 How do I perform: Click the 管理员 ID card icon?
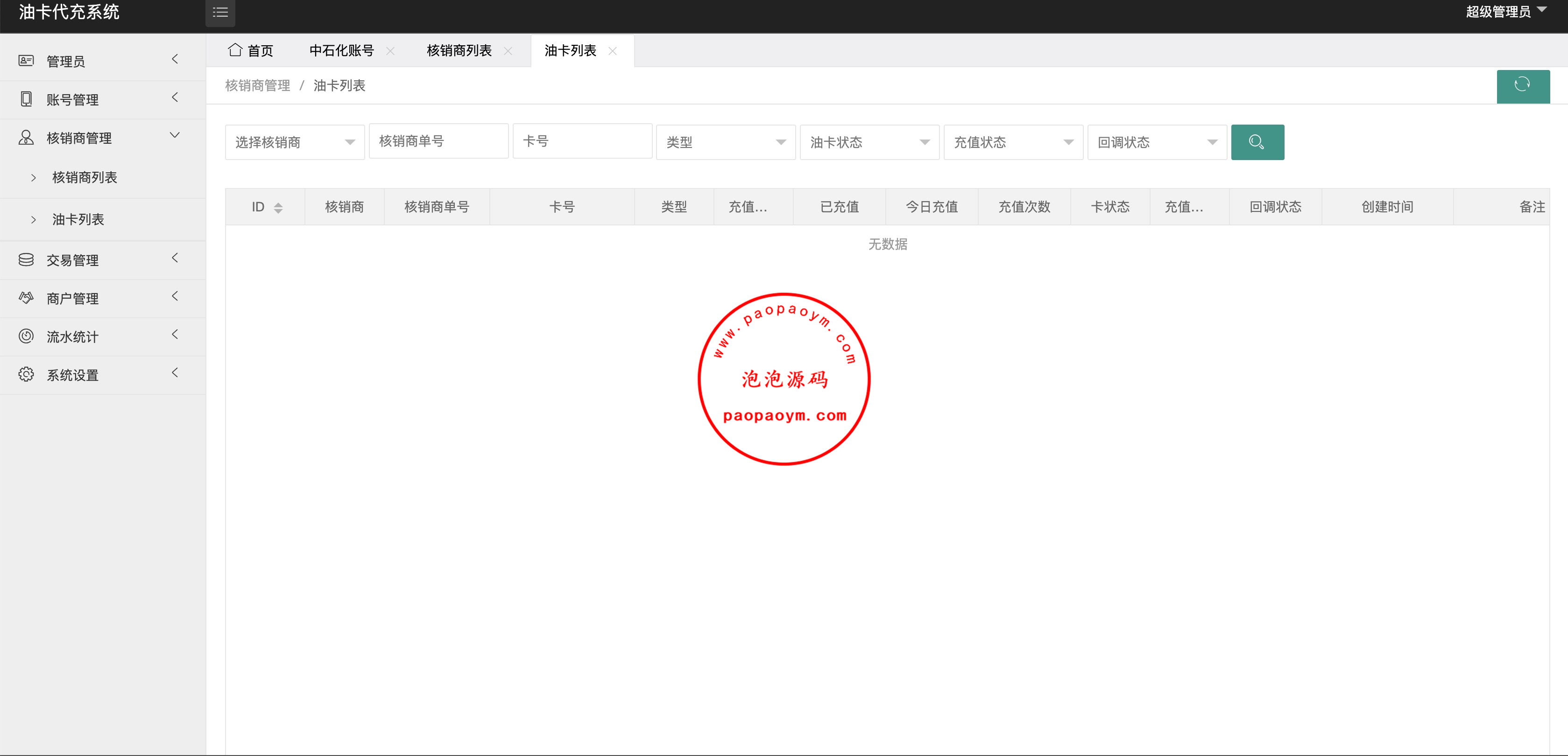click(x=26, y=60)
